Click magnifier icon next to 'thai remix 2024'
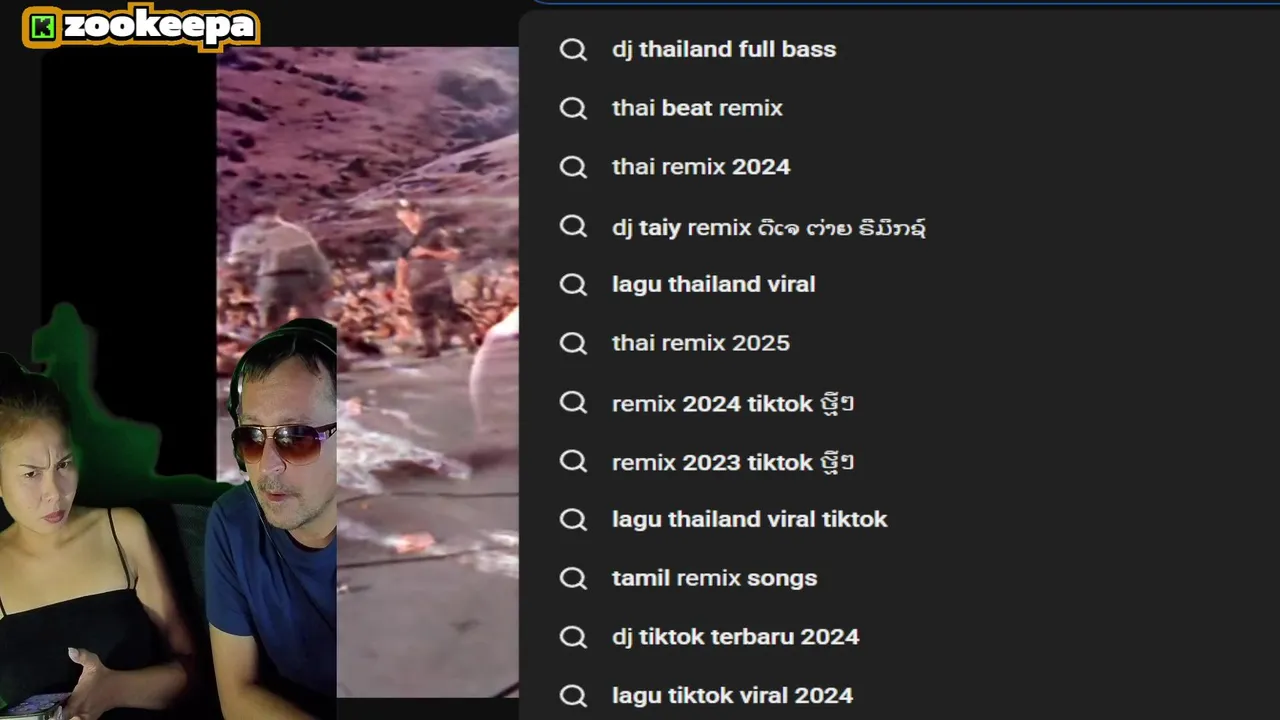This screenshot has width=1280, height=720. pos(573,167)
